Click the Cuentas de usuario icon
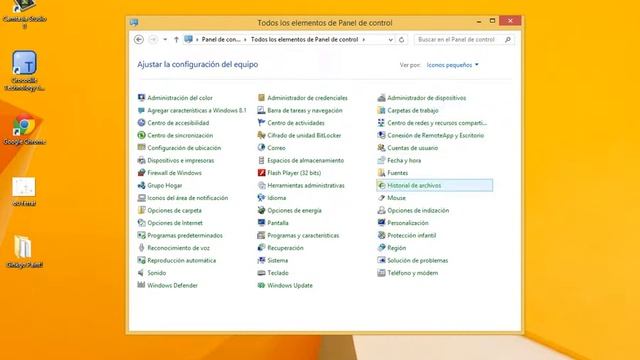The width and height of the screenshot is (640, 360). (x=381, y=148)
